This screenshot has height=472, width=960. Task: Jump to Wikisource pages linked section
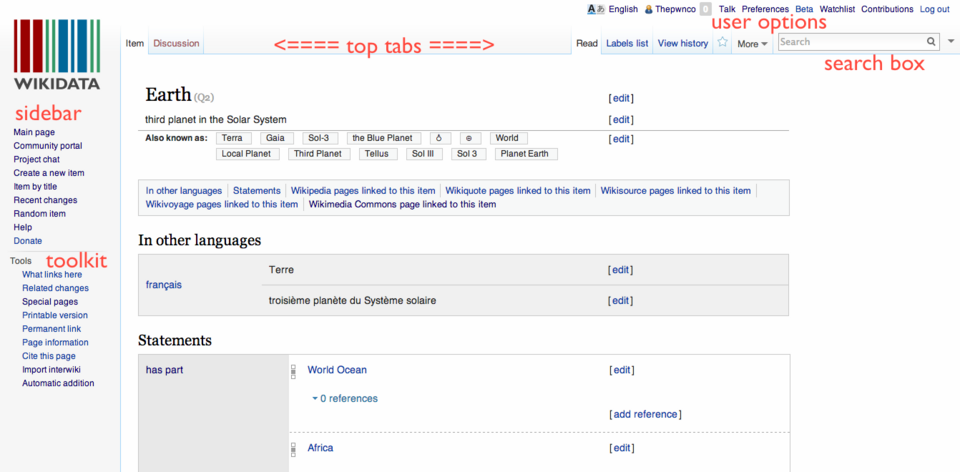pos(675,190)
